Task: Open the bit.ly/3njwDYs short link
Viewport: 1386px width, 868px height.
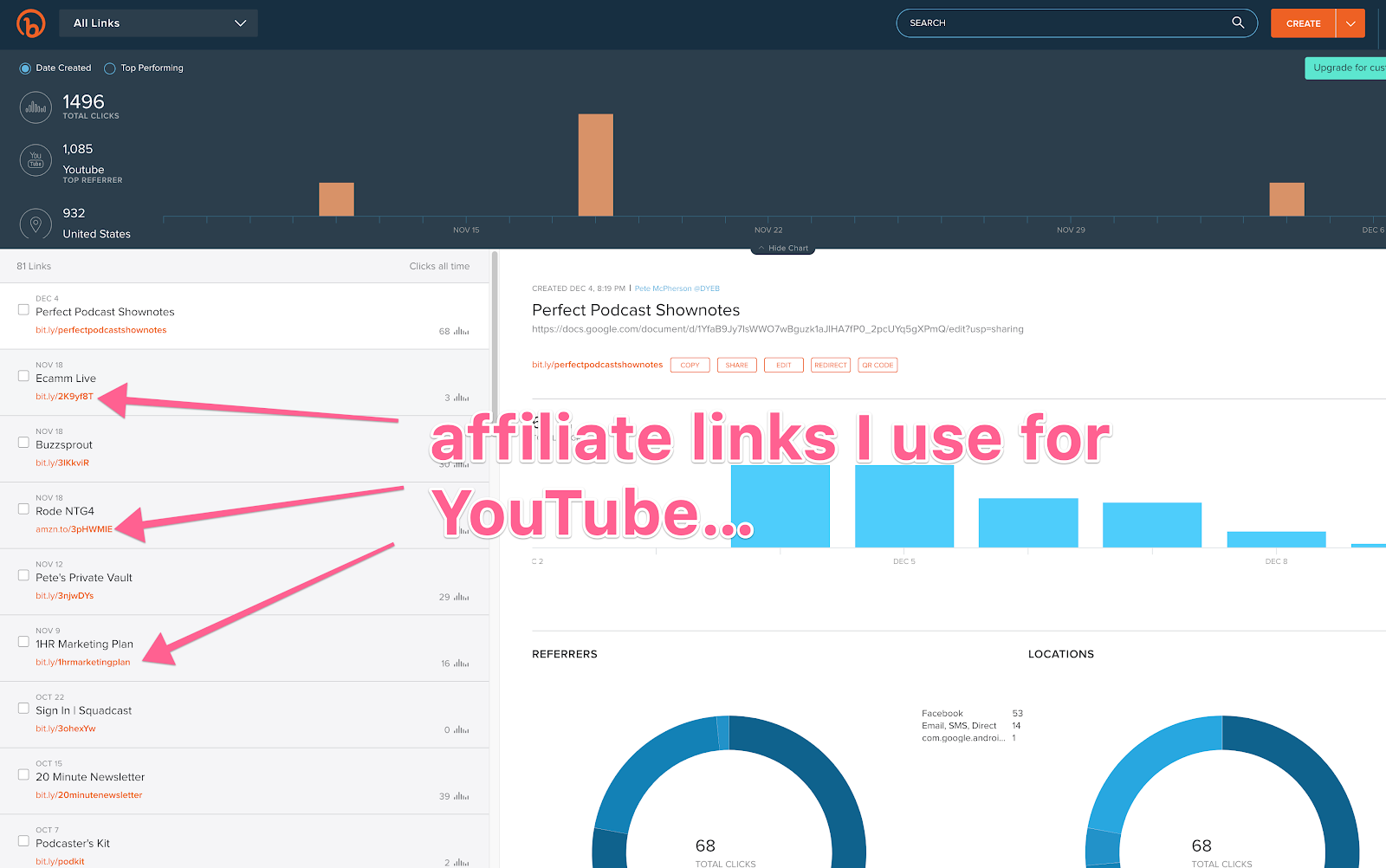Action: 65,596
